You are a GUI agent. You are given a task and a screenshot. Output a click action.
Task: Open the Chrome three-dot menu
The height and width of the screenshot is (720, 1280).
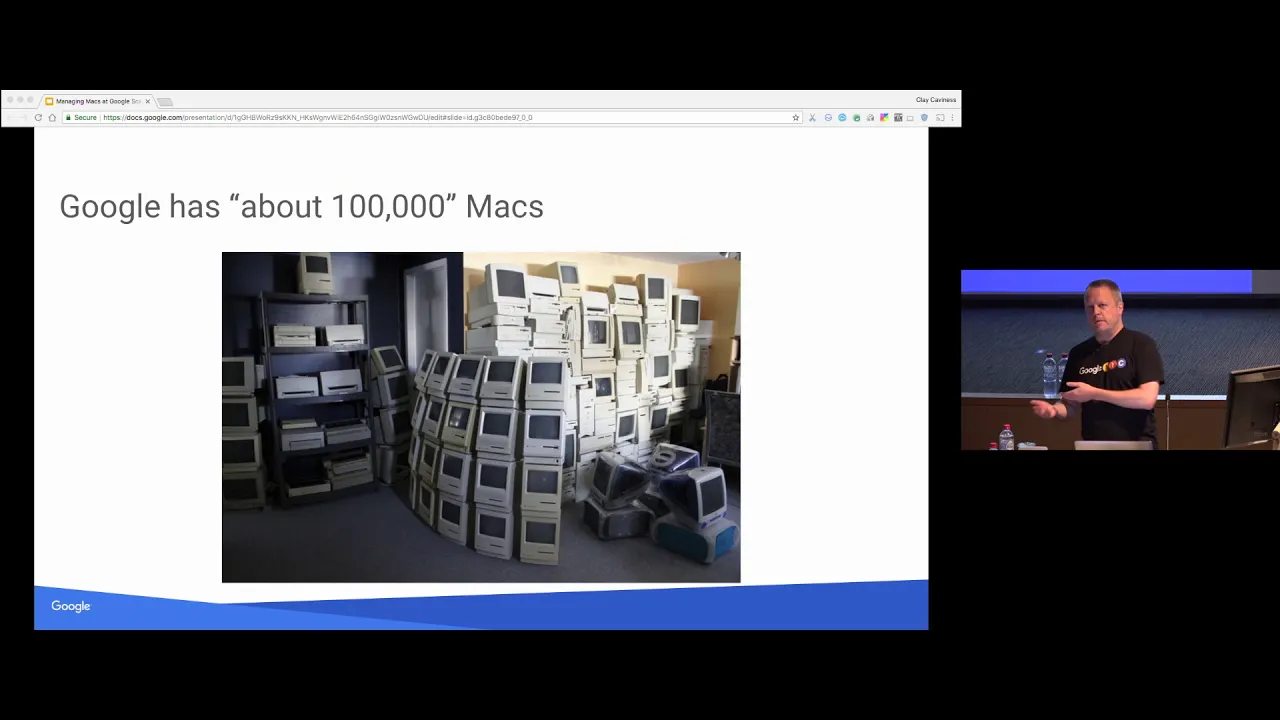952,117
